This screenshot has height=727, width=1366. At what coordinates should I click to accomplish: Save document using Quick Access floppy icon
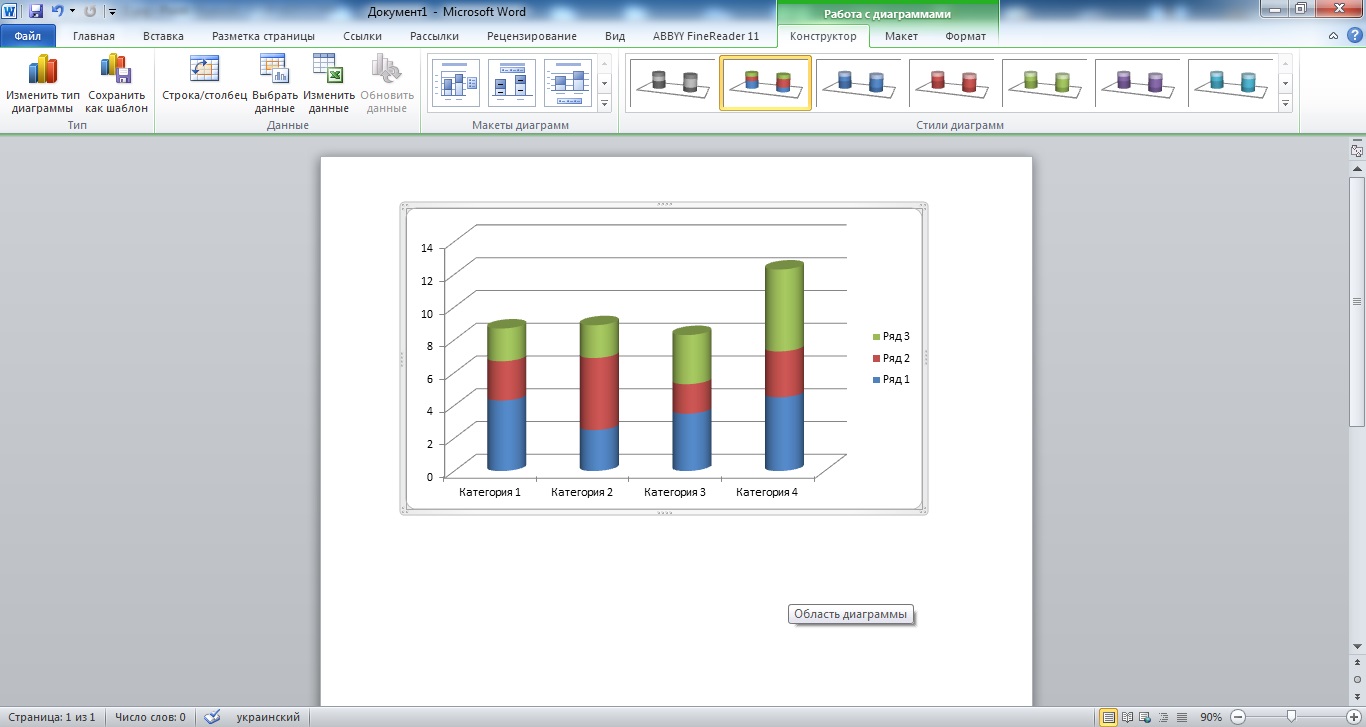tap(36, 11)
